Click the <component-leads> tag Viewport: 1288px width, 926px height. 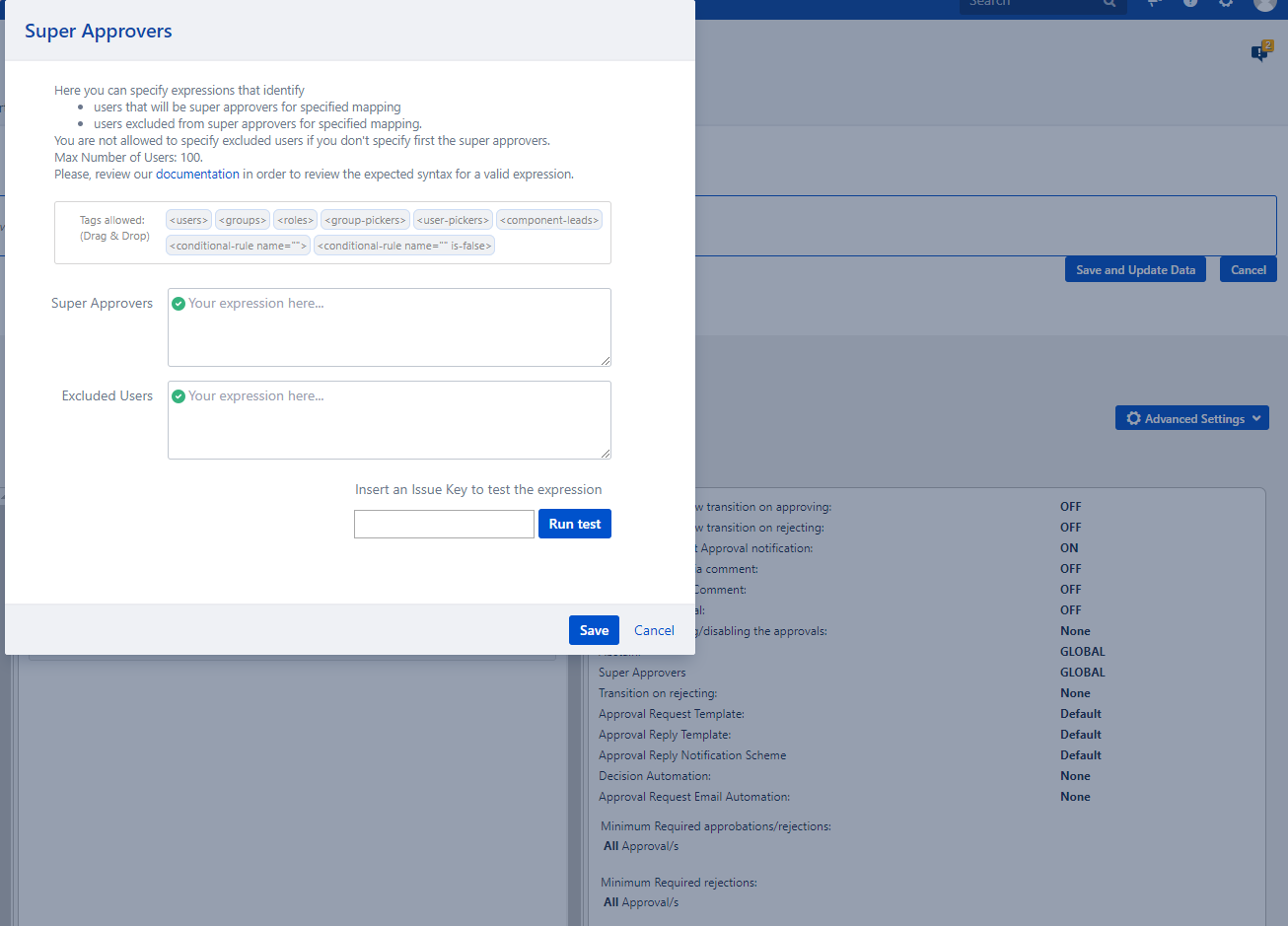click(x=549, y=220)
